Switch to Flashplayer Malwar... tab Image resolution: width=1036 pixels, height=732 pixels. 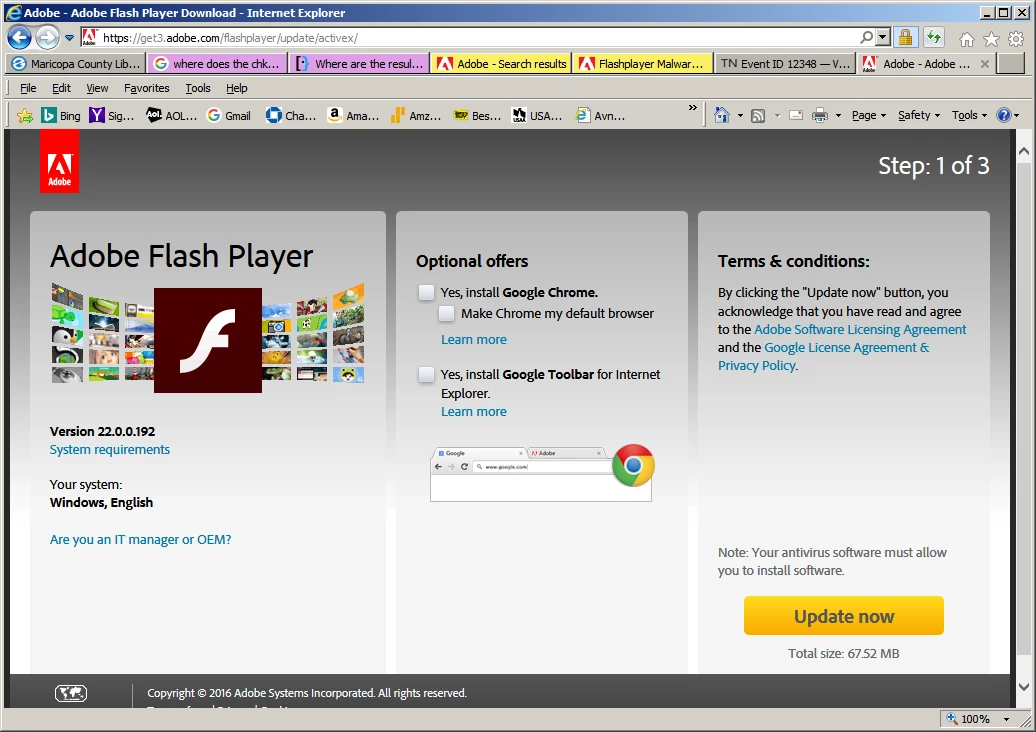(x=643, y=63)
